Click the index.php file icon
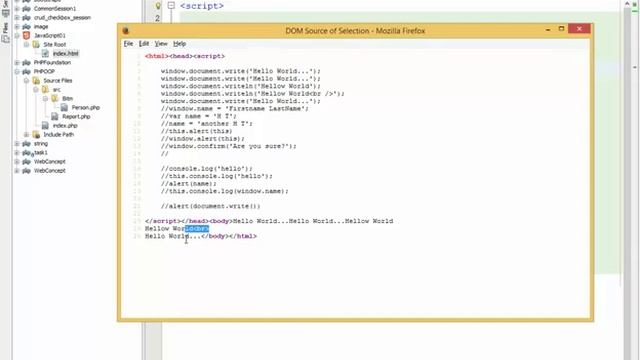The width and height of the screenshot is (640, 360). click(45, 125)
